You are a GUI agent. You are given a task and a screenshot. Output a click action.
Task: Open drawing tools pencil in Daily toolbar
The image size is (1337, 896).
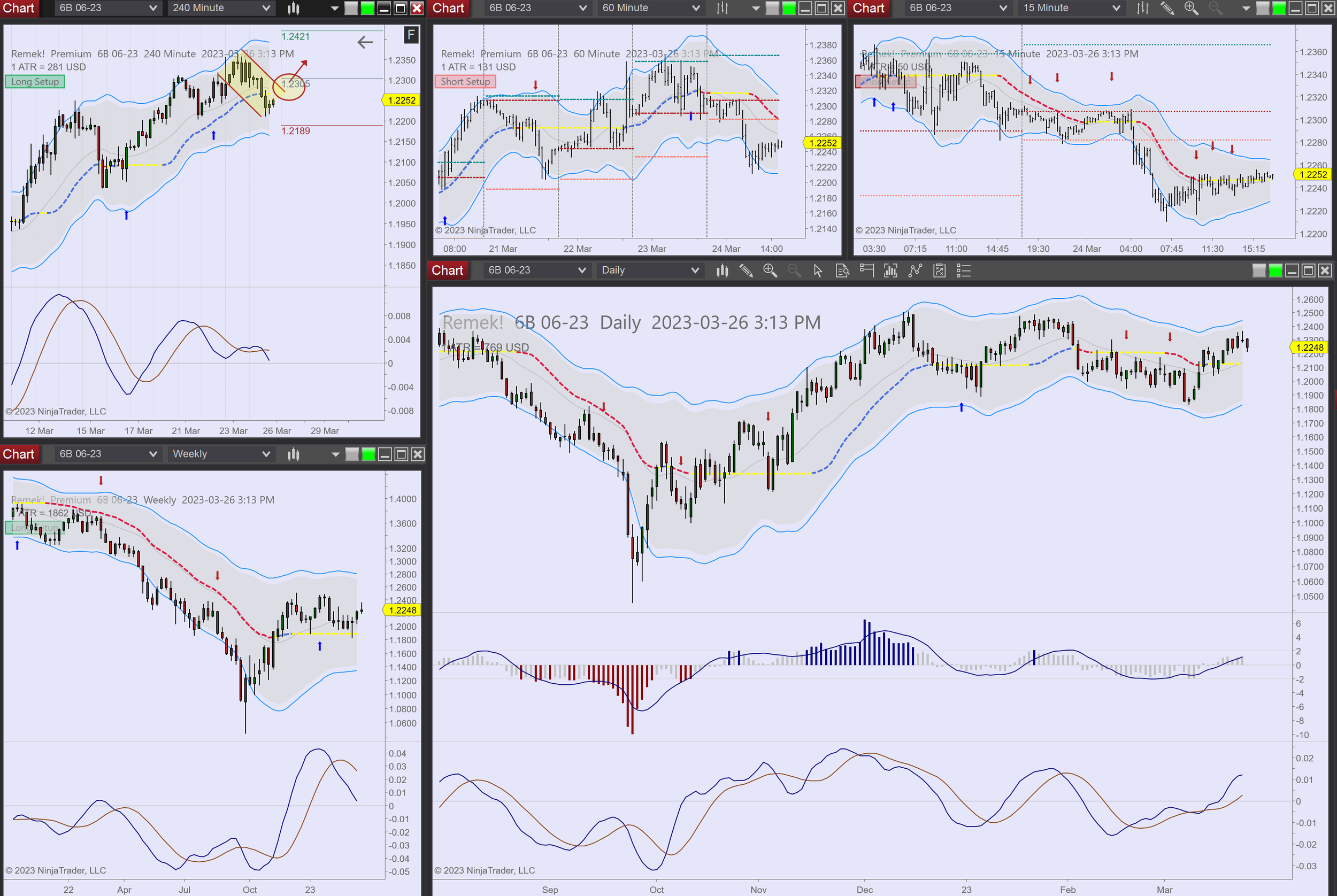coord(746,271)
